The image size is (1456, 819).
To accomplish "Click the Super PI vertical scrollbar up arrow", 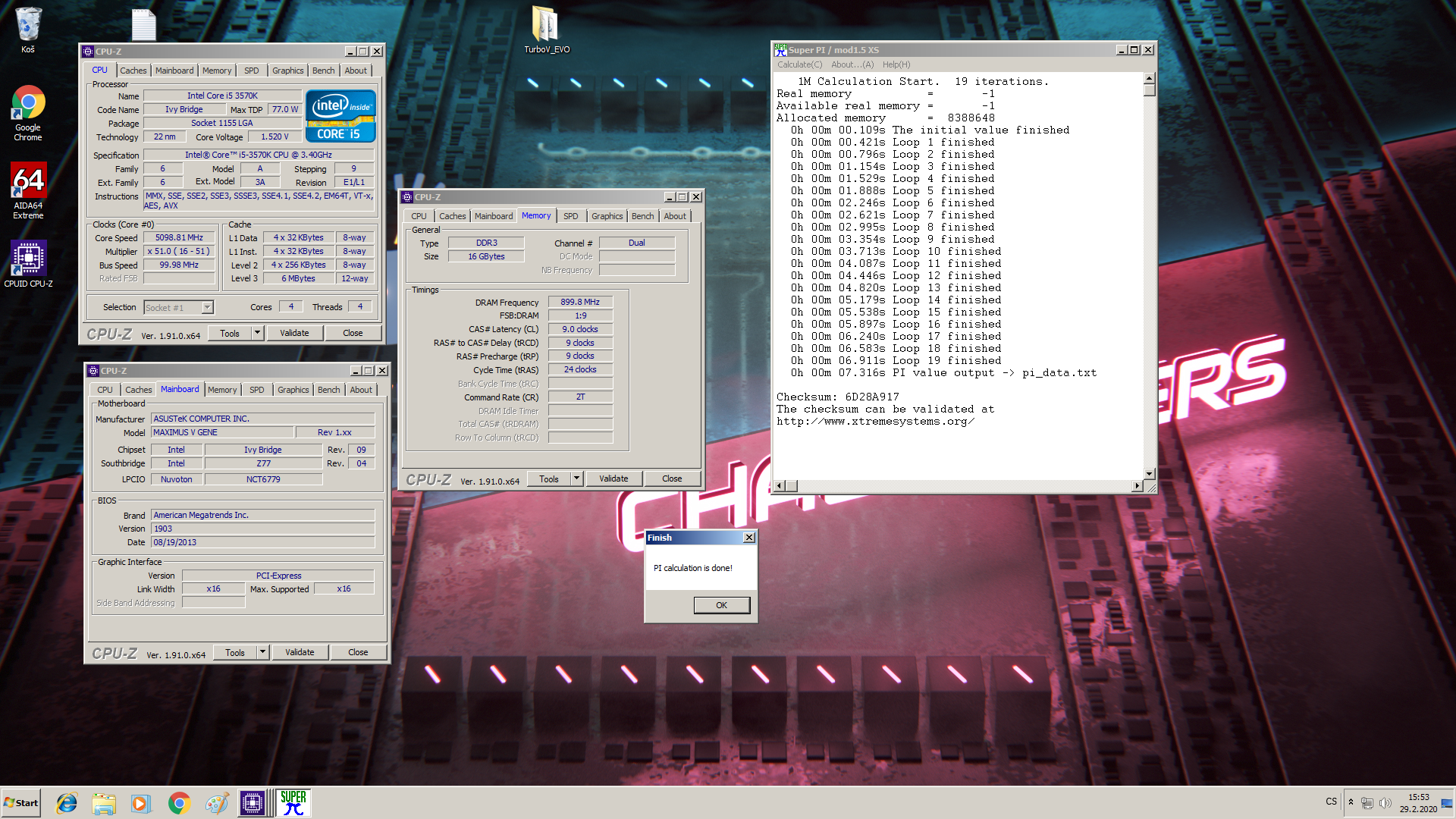I will click(1149, 78).
